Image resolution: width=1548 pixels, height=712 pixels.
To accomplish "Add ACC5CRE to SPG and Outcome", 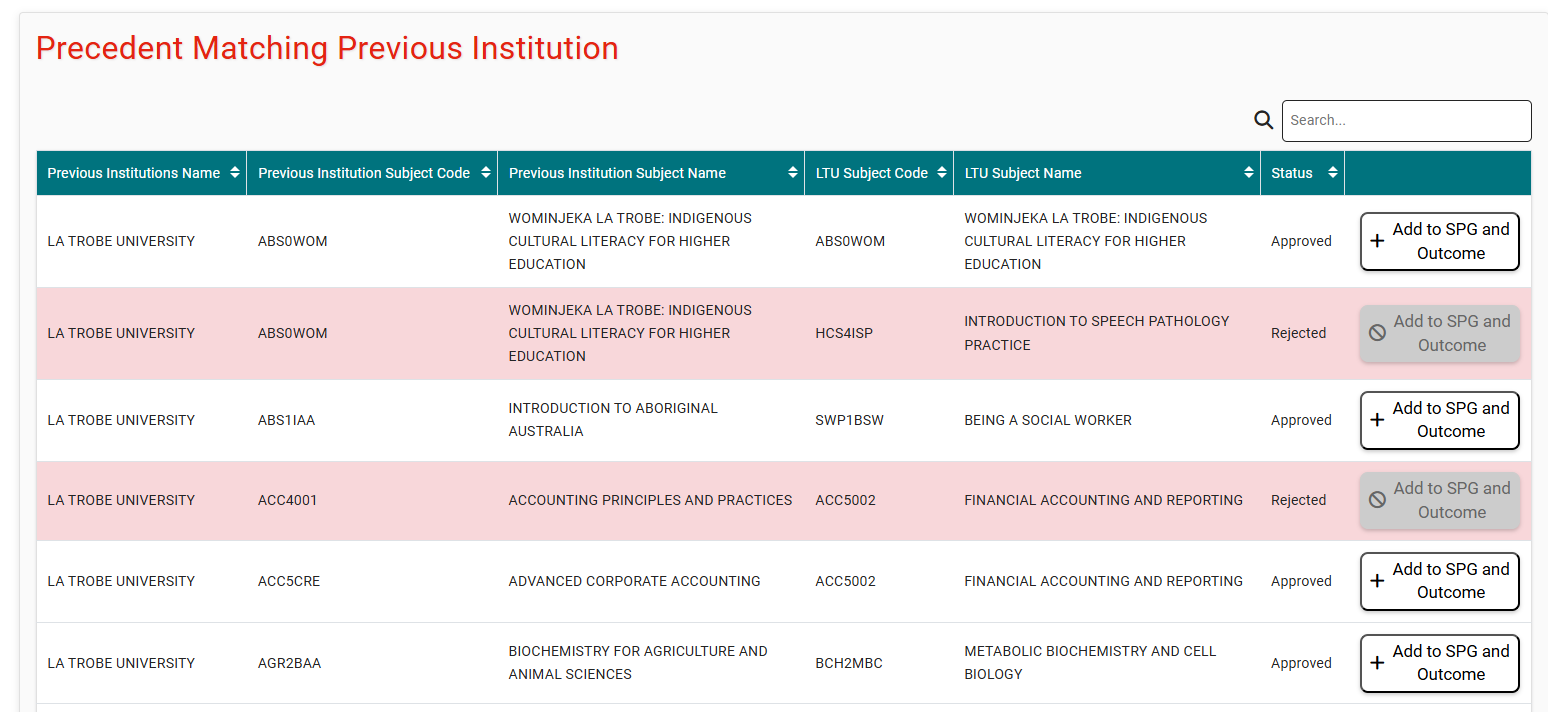I will (1439, 581).
